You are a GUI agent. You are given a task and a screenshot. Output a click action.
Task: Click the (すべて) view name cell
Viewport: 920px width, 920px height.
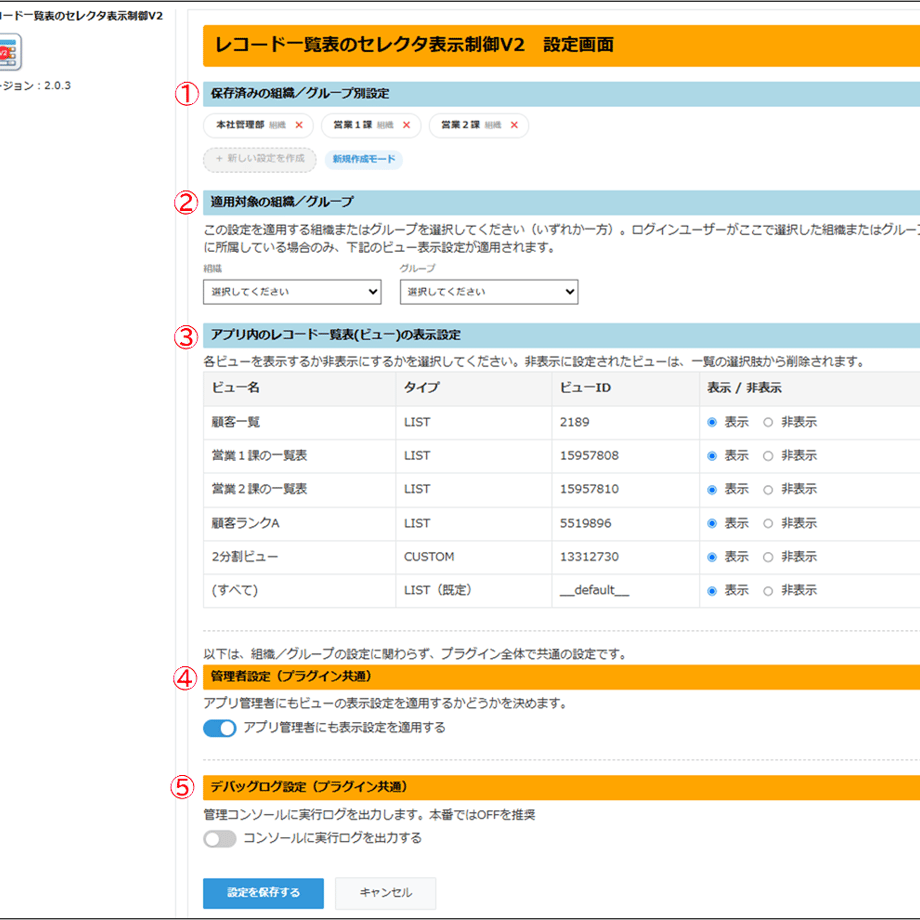tap(299, 590)
